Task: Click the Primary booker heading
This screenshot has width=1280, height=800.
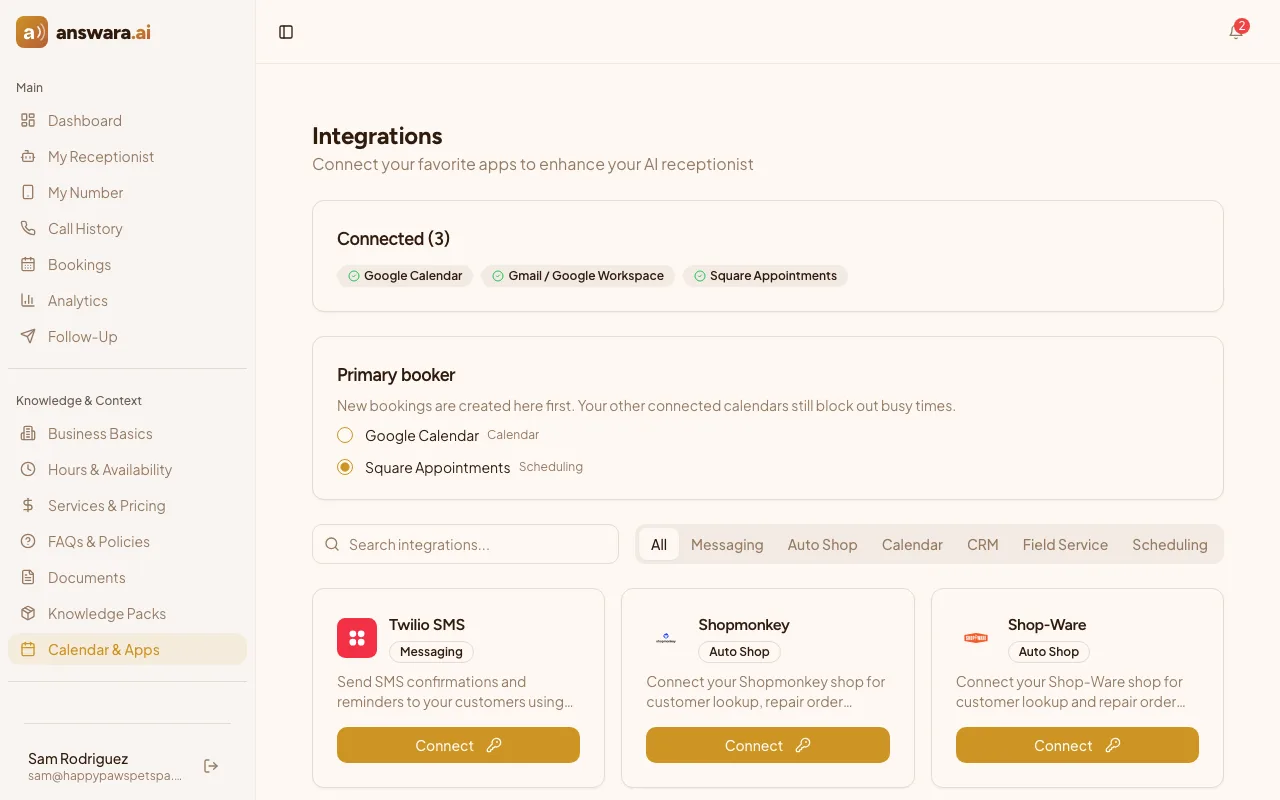Action: click(x=396, y=374)
